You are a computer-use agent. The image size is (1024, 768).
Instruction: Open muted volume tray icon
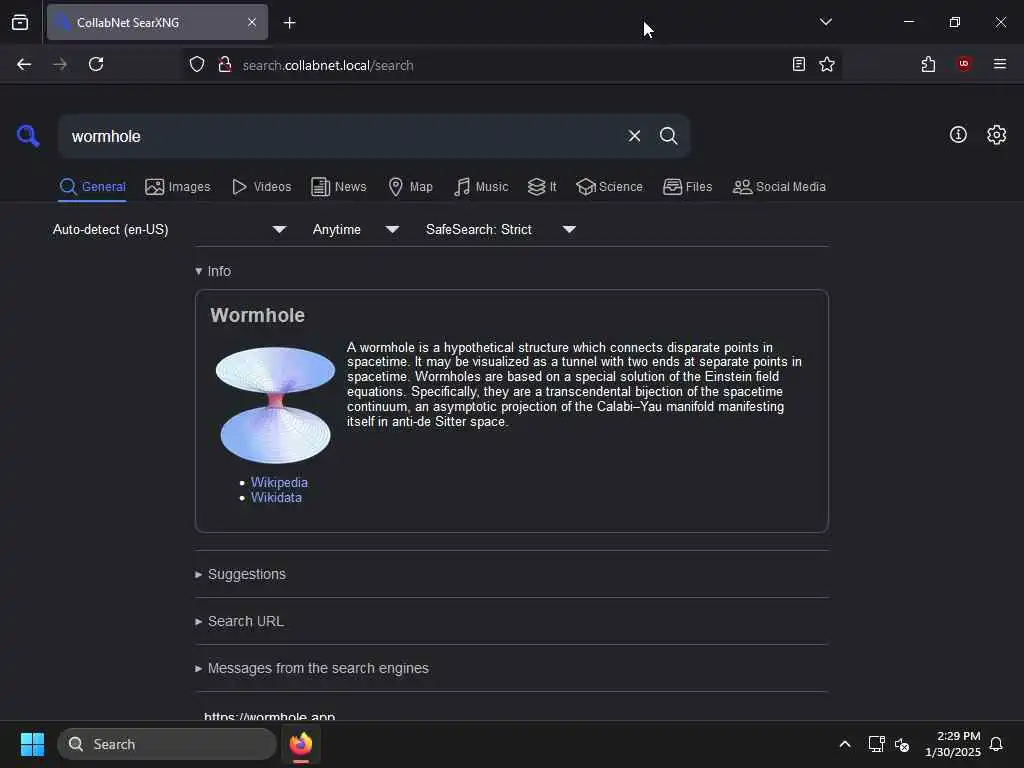click(902, 744)
